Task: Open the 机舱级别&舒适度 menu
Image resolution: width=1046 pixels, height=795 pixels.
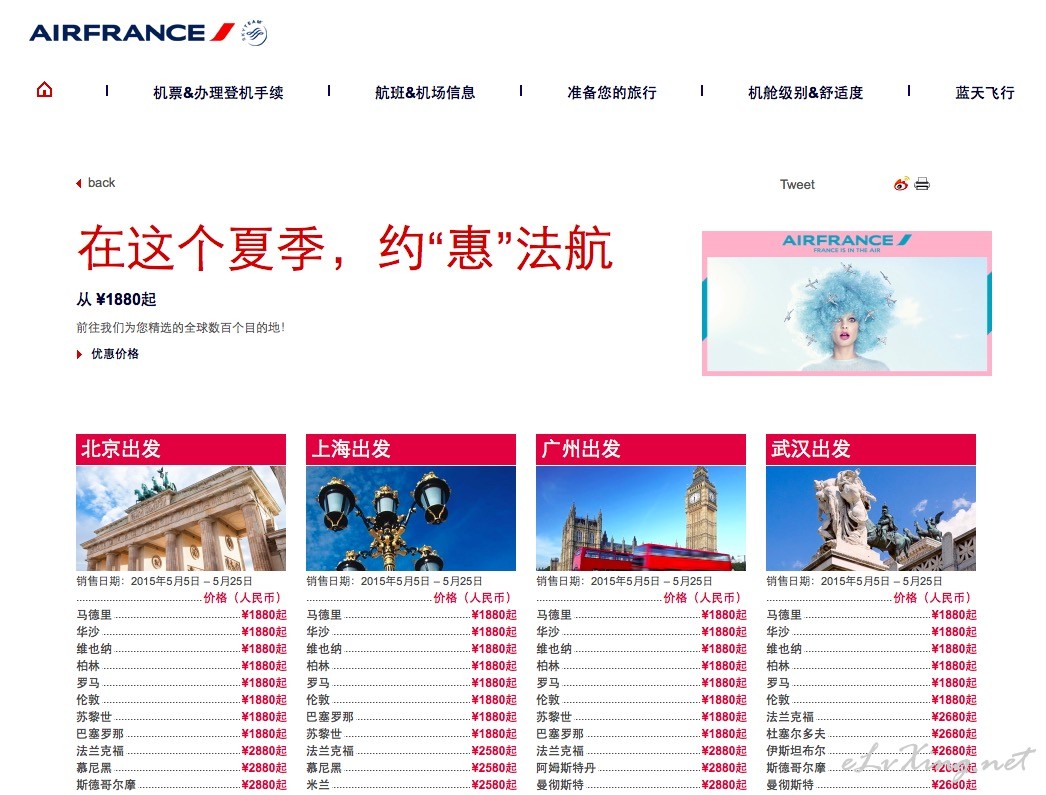Action: point(805,93)
